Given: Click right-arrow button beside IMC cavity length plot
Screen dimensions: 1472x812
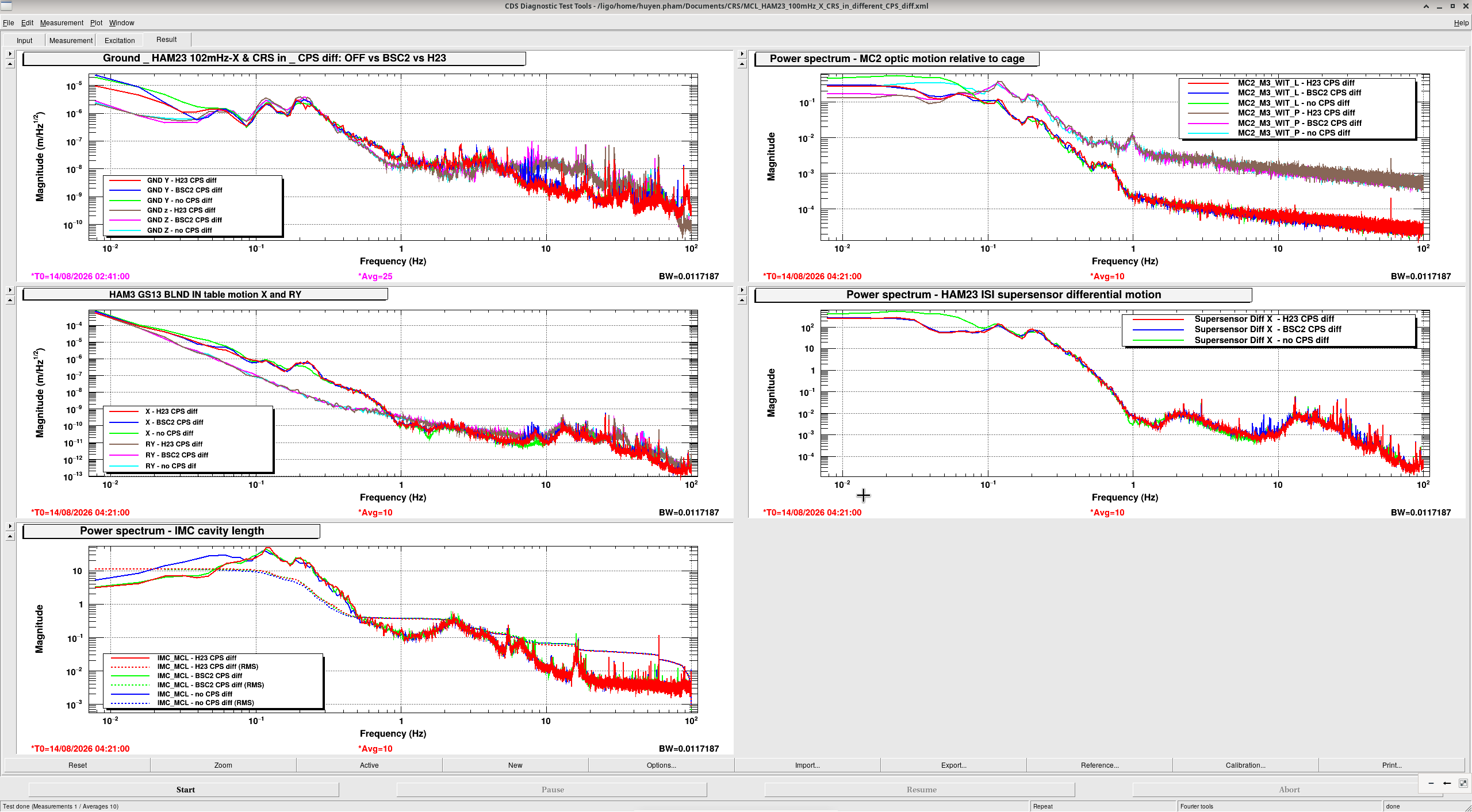Looking at the screenshot, I should point(10,526).
